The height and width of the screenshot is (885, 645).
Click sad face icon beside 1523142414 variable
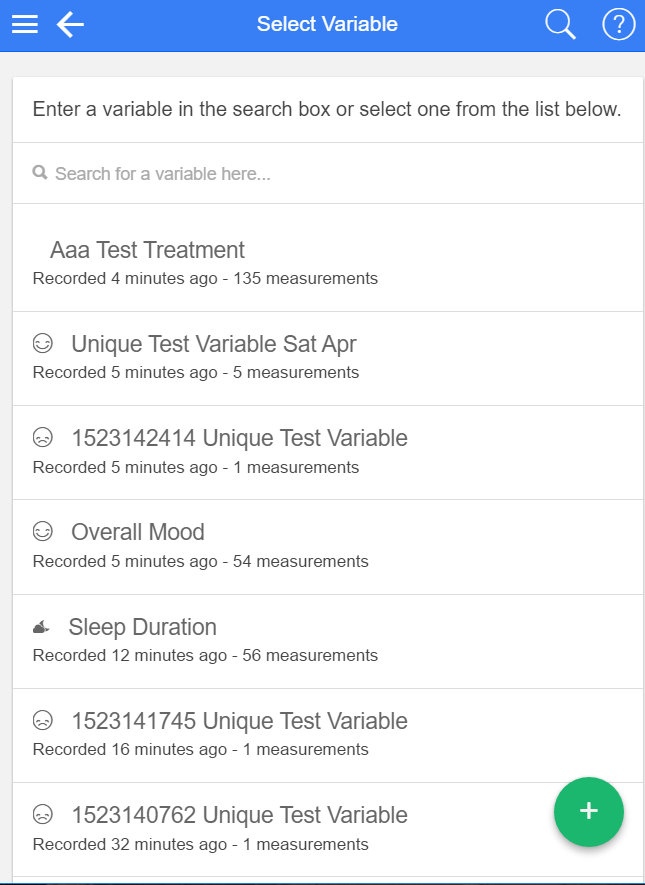coord(42,438)
